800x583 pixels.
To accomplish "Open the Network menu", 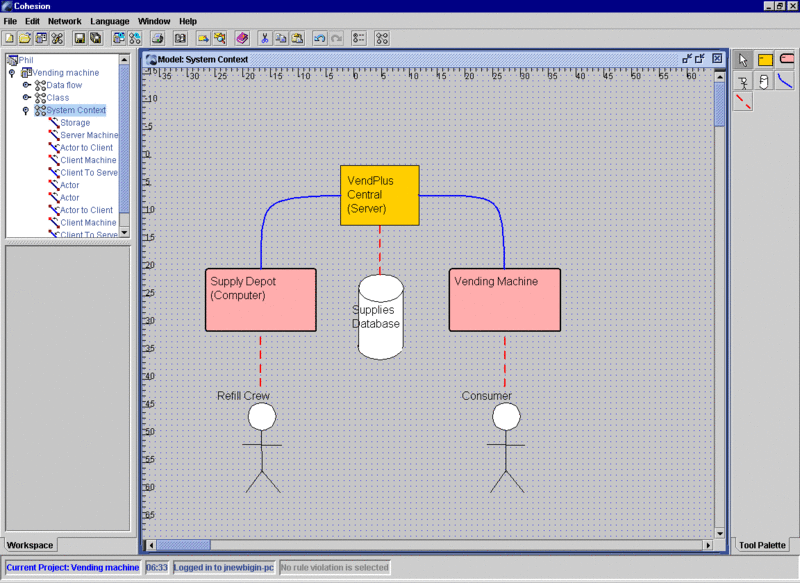I will [x=65, y=21].
